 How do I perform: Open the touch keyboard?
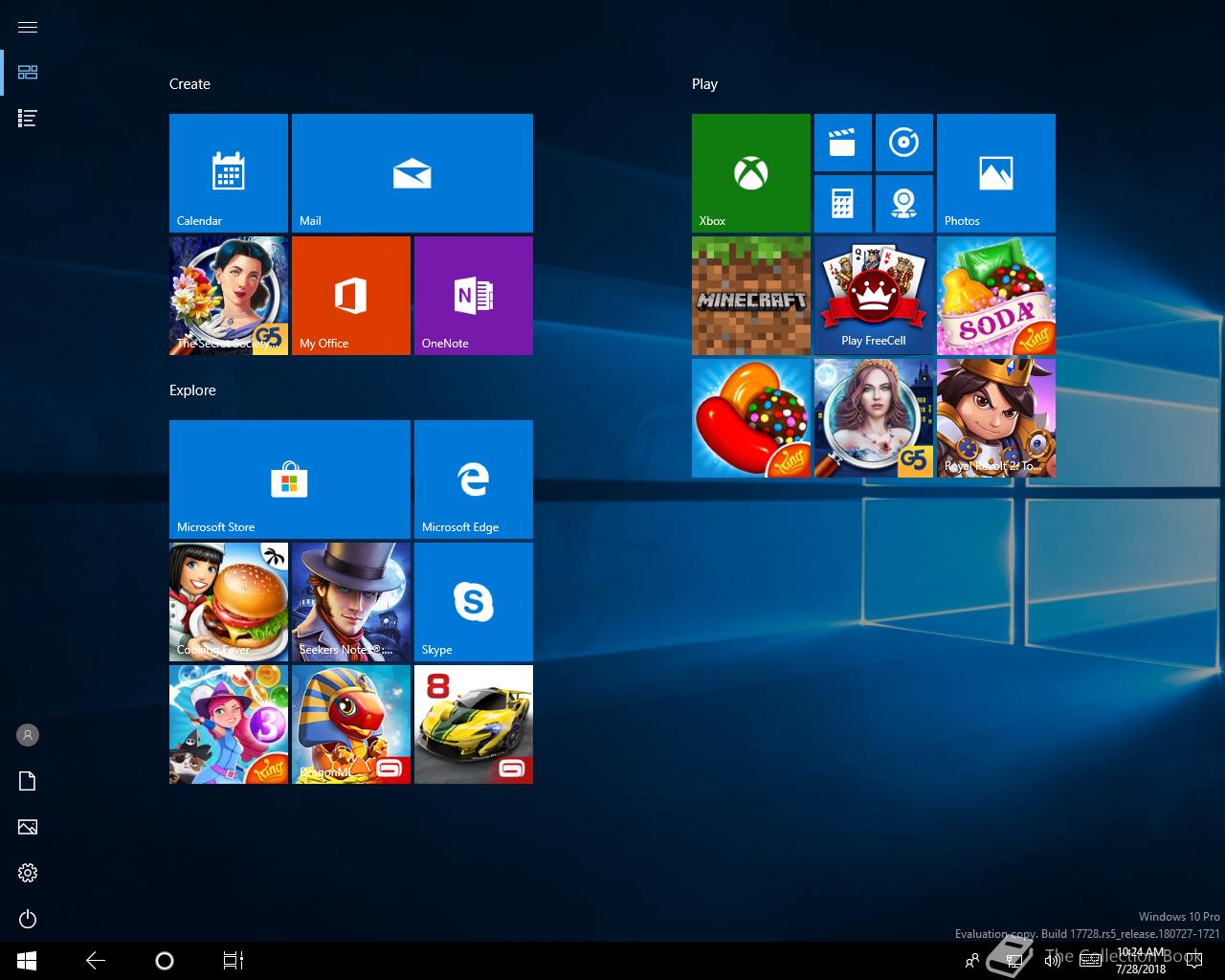coord(1090,961)
